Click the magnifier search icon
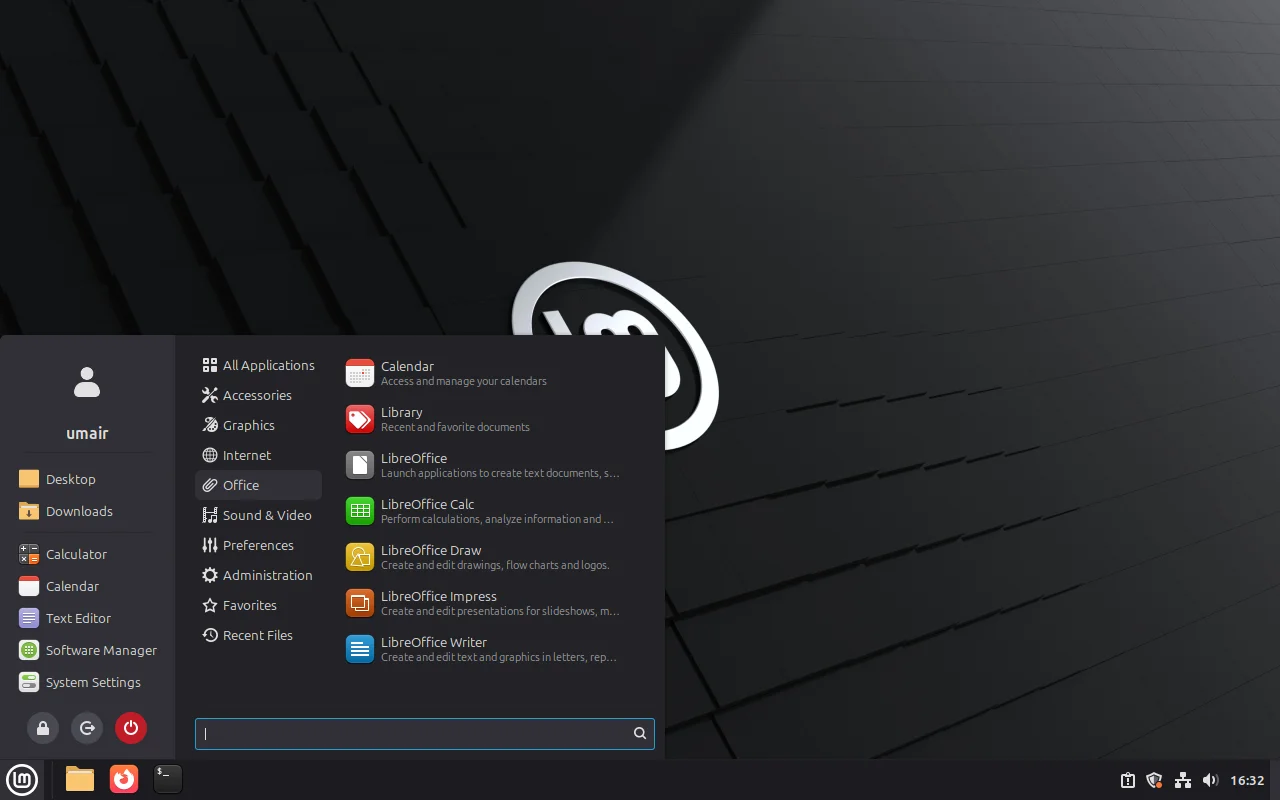Screen dimensions: 1280x800 coord(640,733)
